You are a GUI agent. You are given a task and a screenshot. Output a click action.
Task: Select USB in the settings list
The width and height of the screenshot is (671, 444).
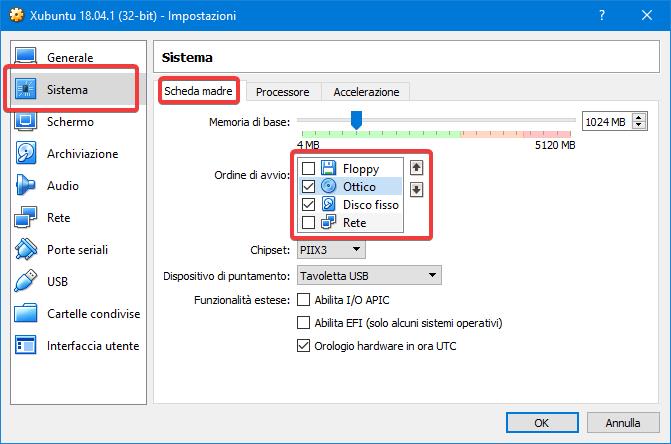pos(78,281)
